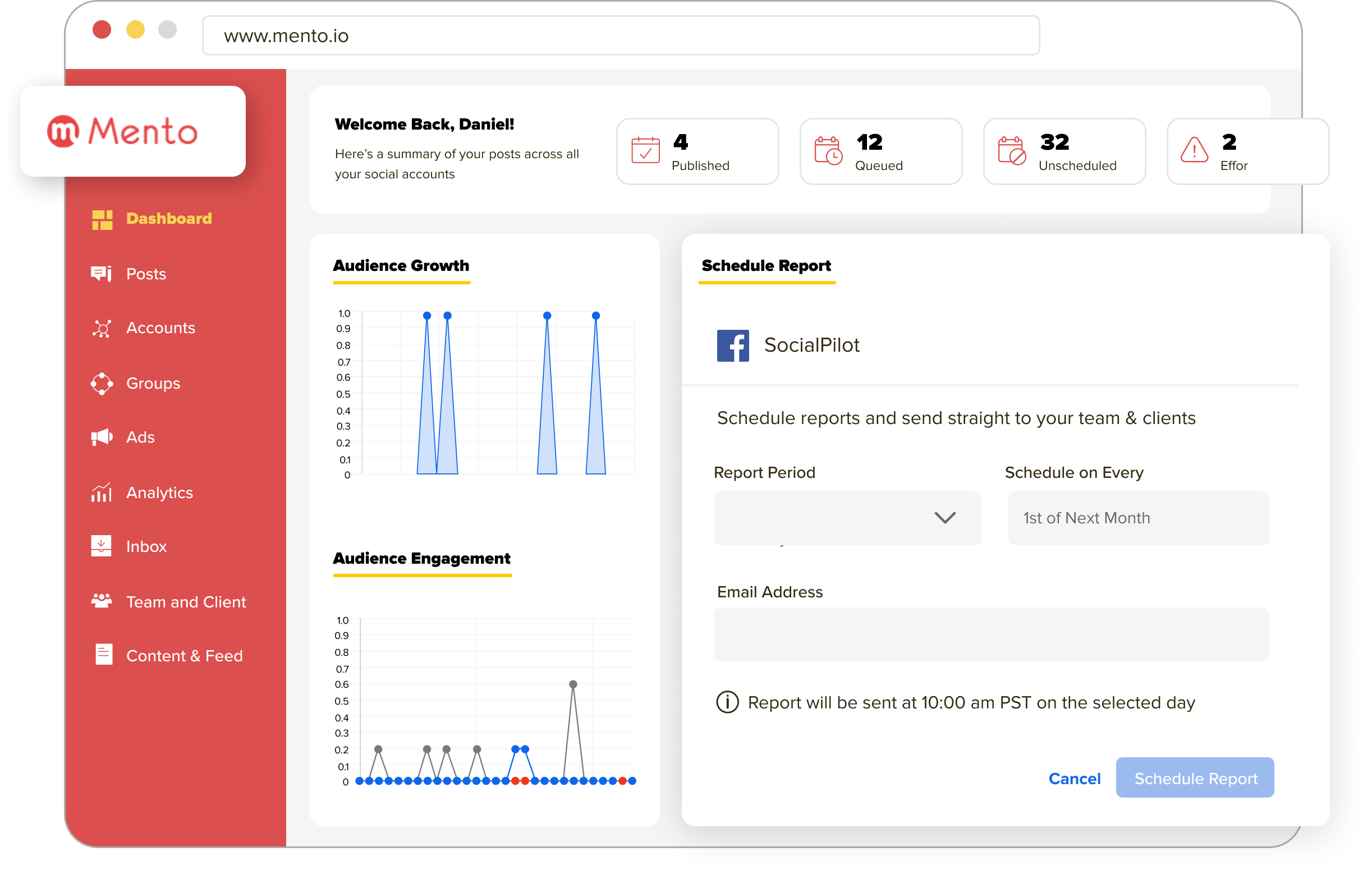
Task: Select the Schedule Report tab heading
Action: tap(767, 266)
